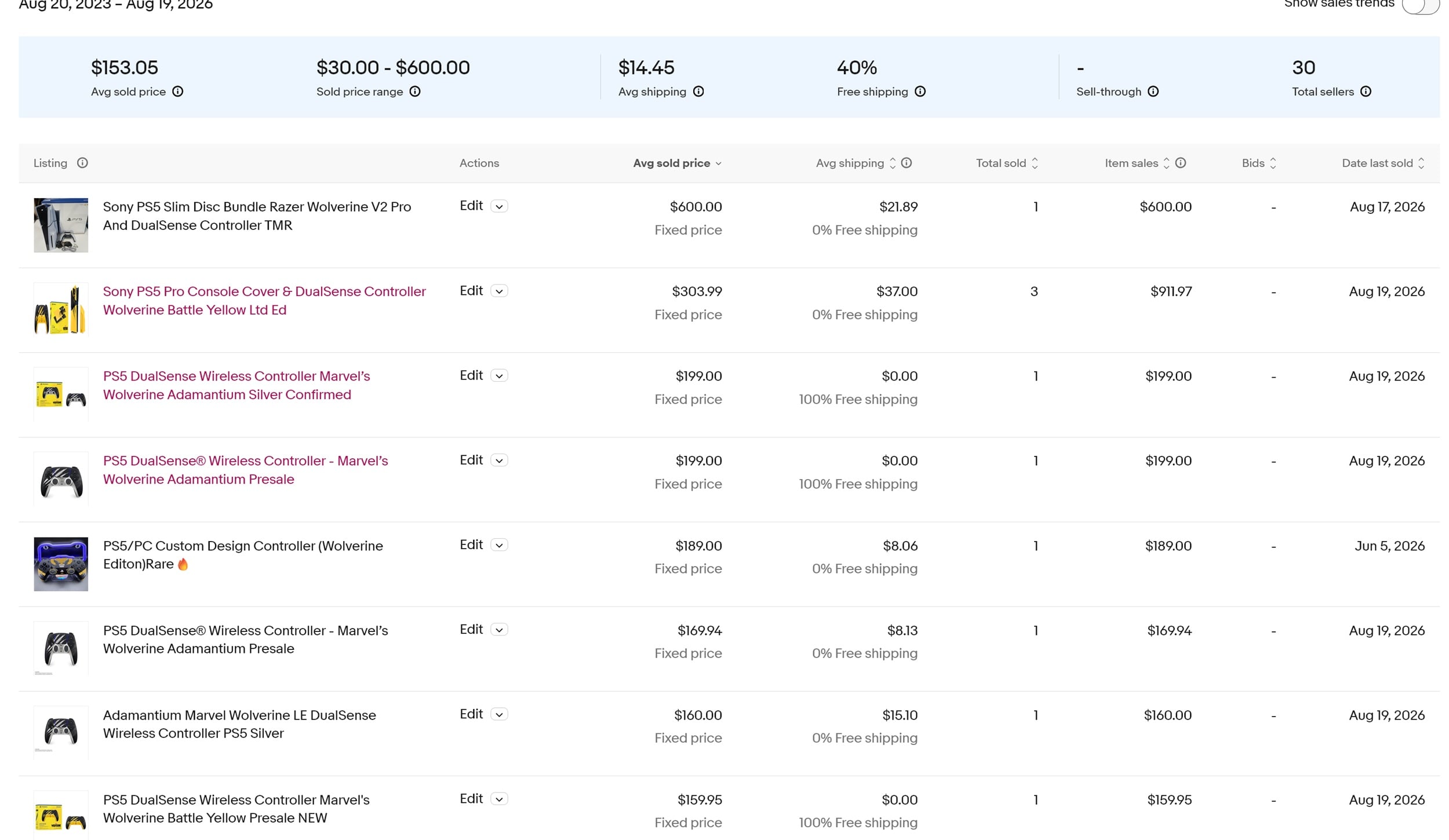Screen dimensions: 1449x840
Task: Select the $303.99 average sold price cell
Action: [x=697, y=291]
